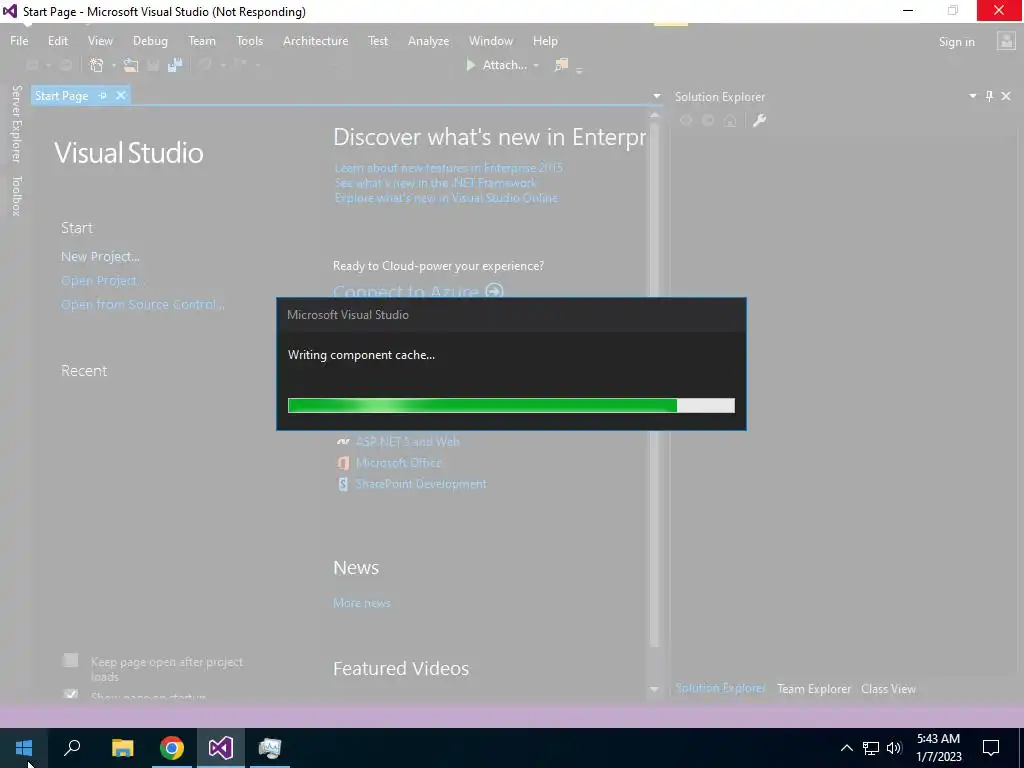Open the New Project dropdown arrow
The height and width of the screenshot is (768, 1024).
click(113, 65)
